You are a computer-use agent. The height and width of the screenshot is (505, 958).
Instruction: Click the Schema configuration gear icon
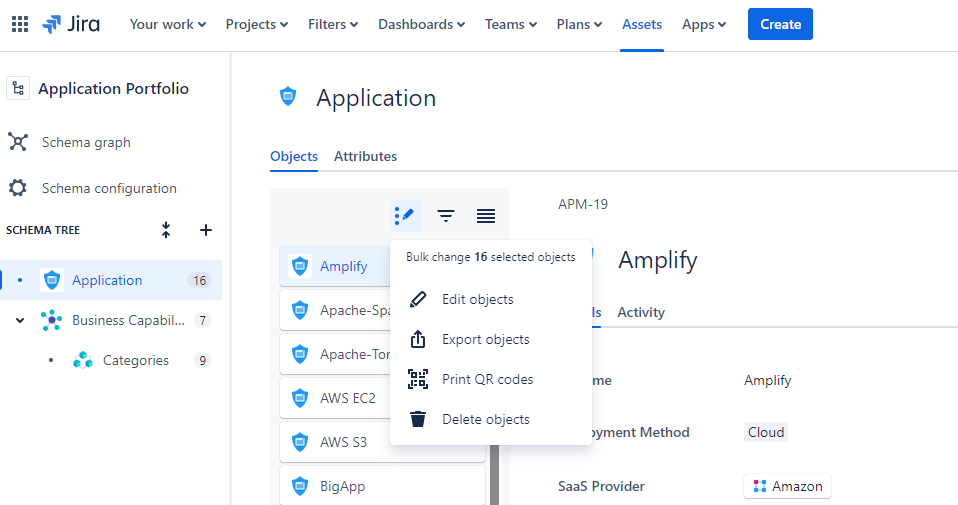[x=18, y=188]
